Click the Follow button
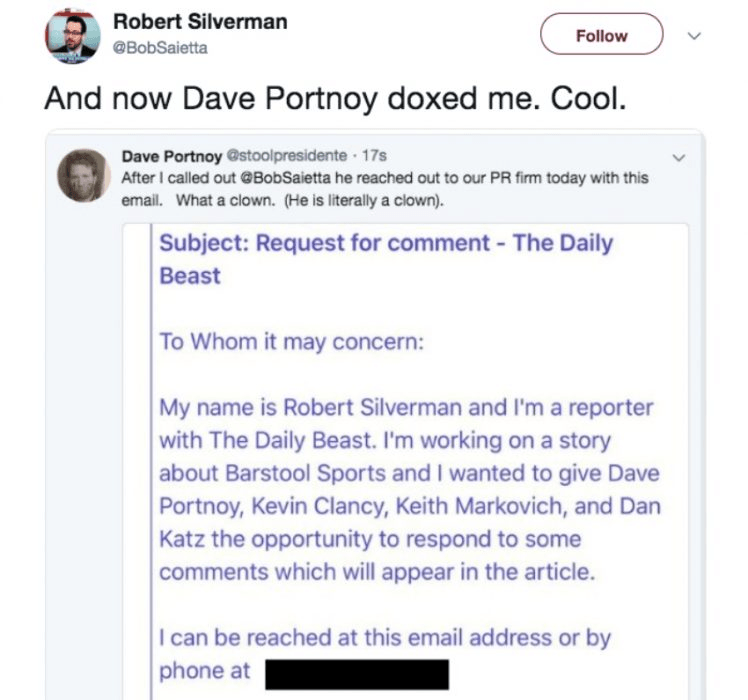Screen dimensions: 748x700 coord(601,35)
